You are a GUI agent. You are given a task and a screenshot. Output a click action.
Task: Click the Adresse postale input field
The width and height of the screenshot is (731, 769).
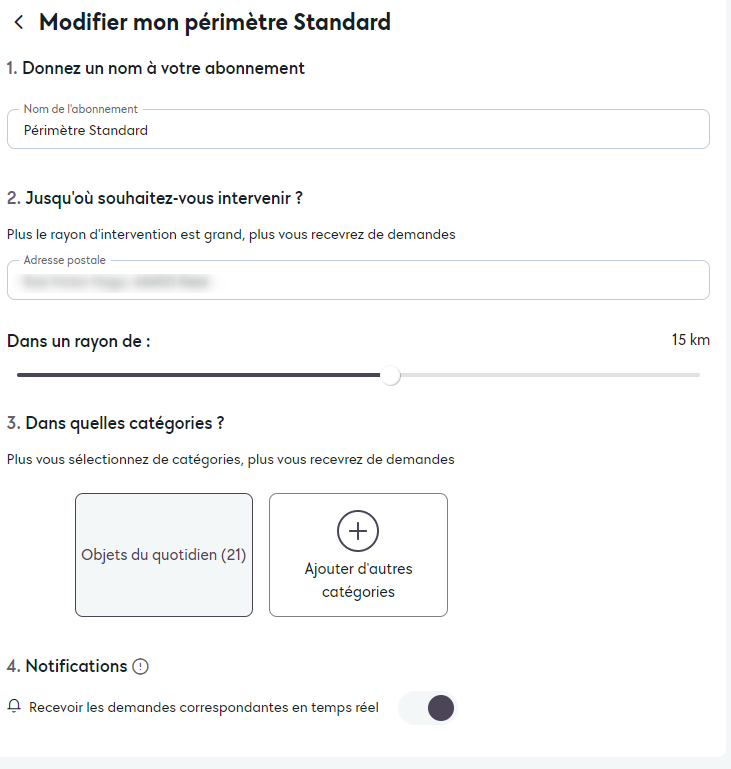pos(358,282)
